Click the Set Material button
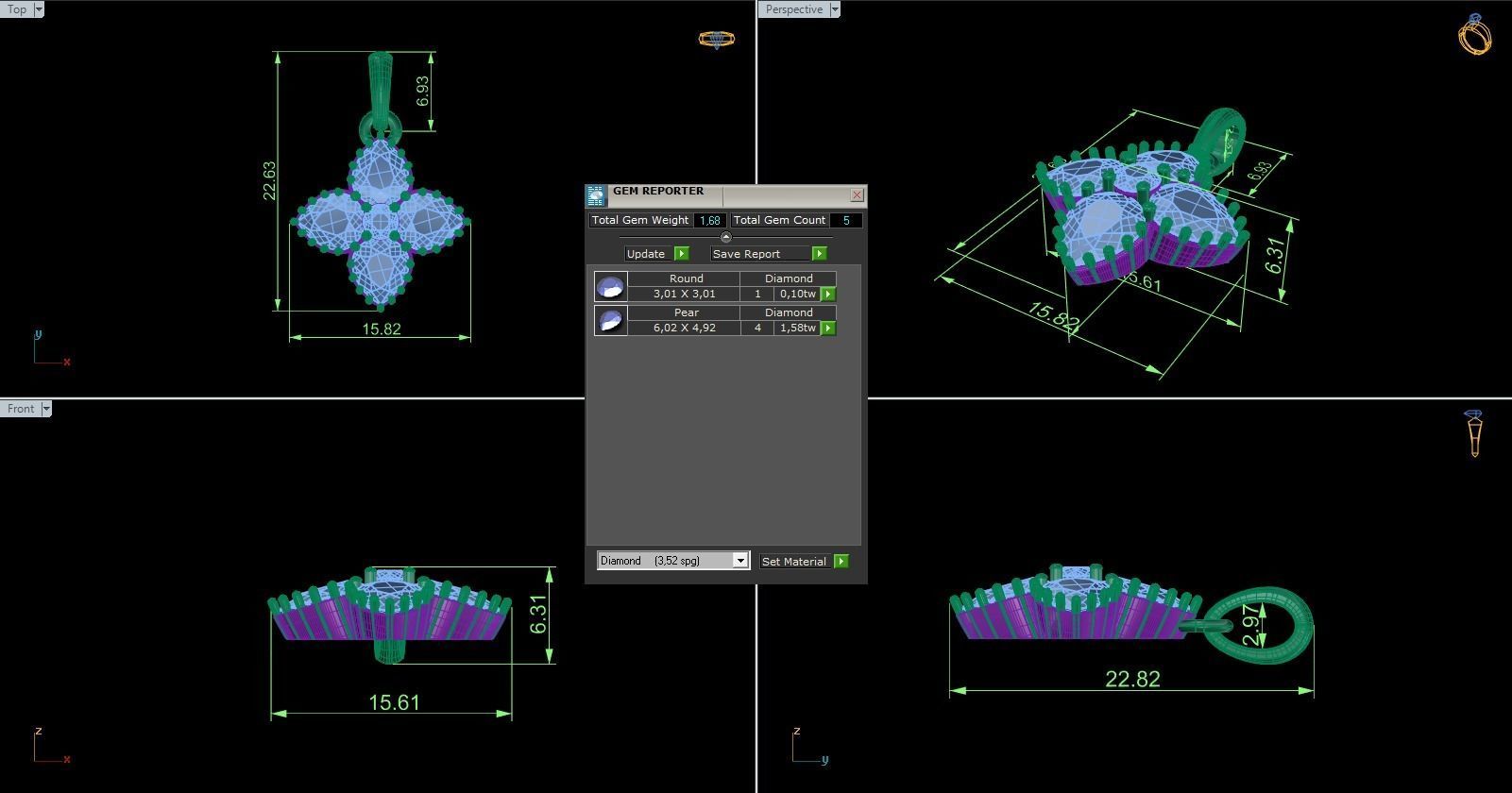This screenshot has height=793, width=1512. (796, 562)
